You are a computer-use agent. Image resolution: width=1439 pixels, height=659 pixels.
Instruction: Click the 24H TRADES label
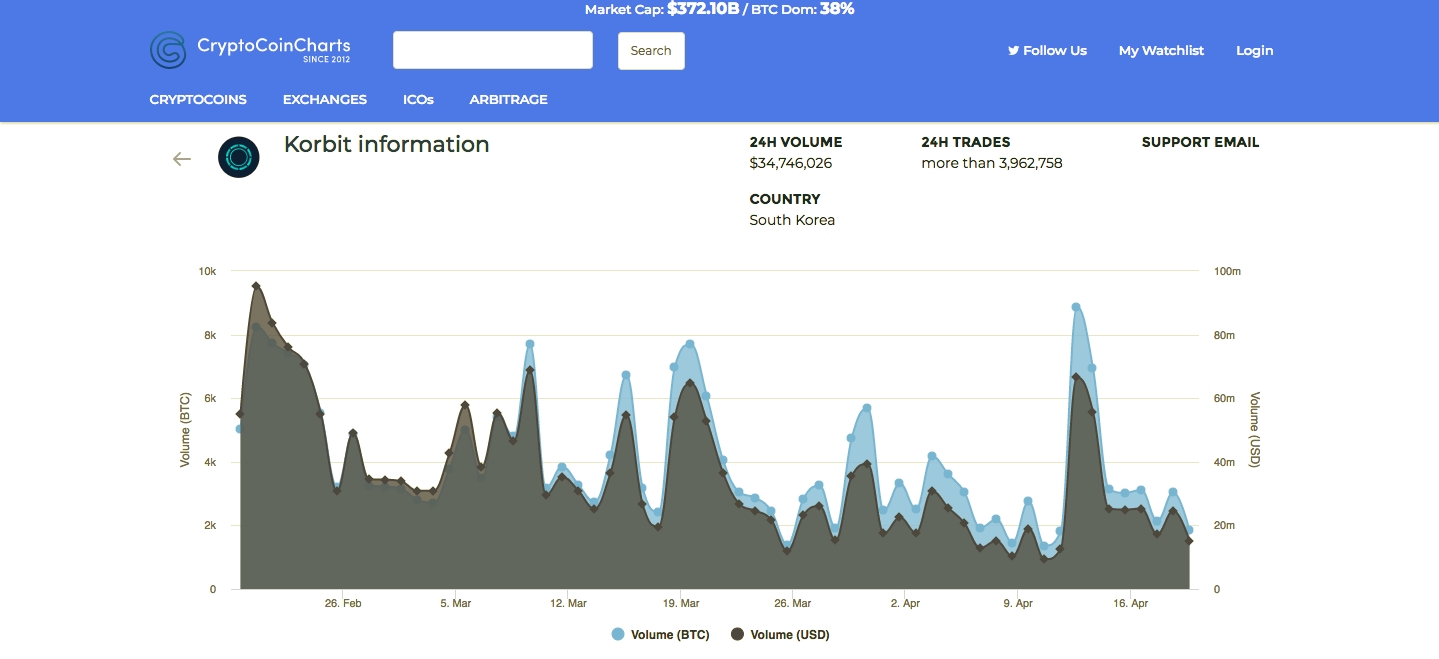(x=966, y=142)
